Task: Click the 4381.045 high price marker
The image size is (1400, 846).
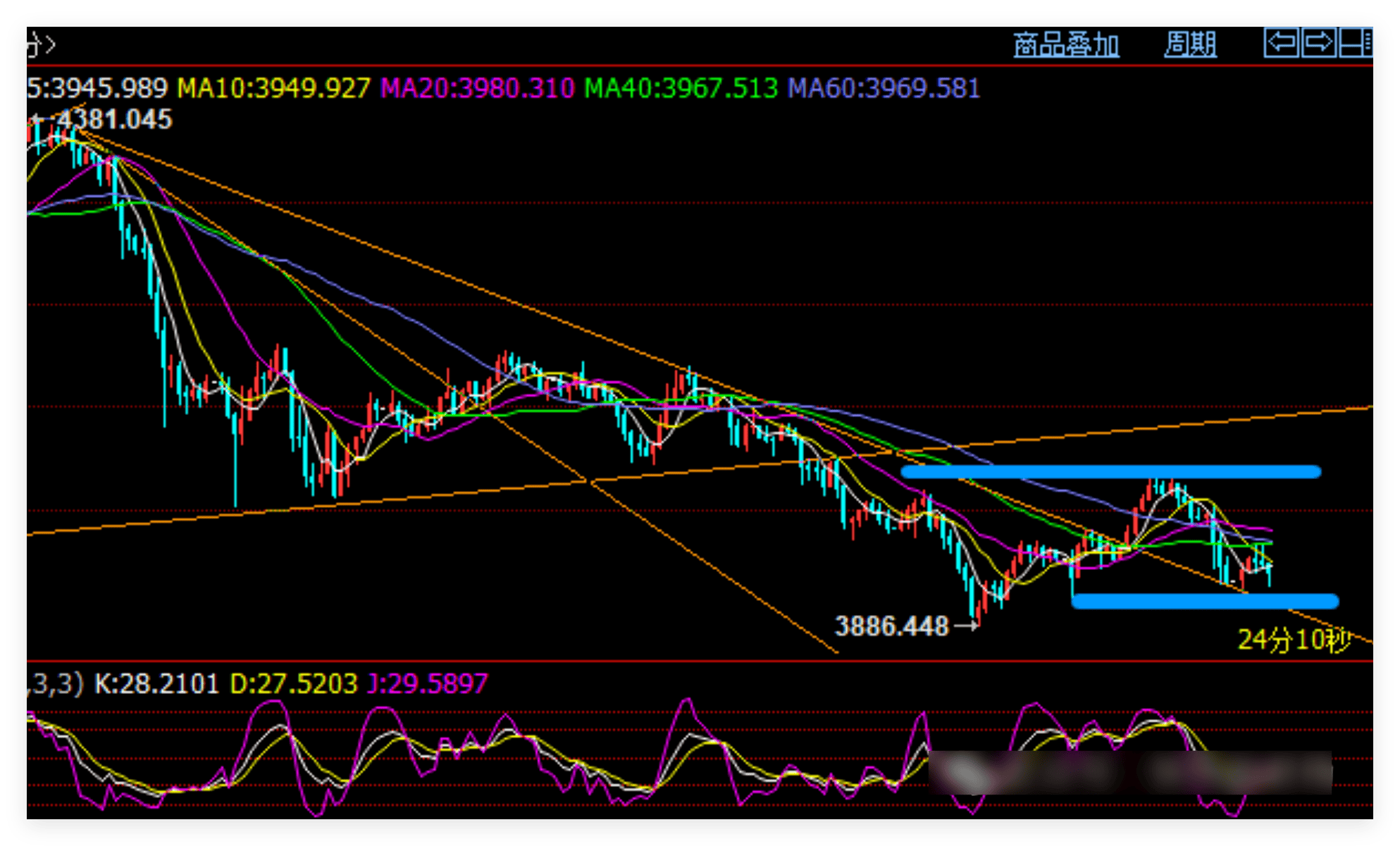Action: [x=114, y=120]
